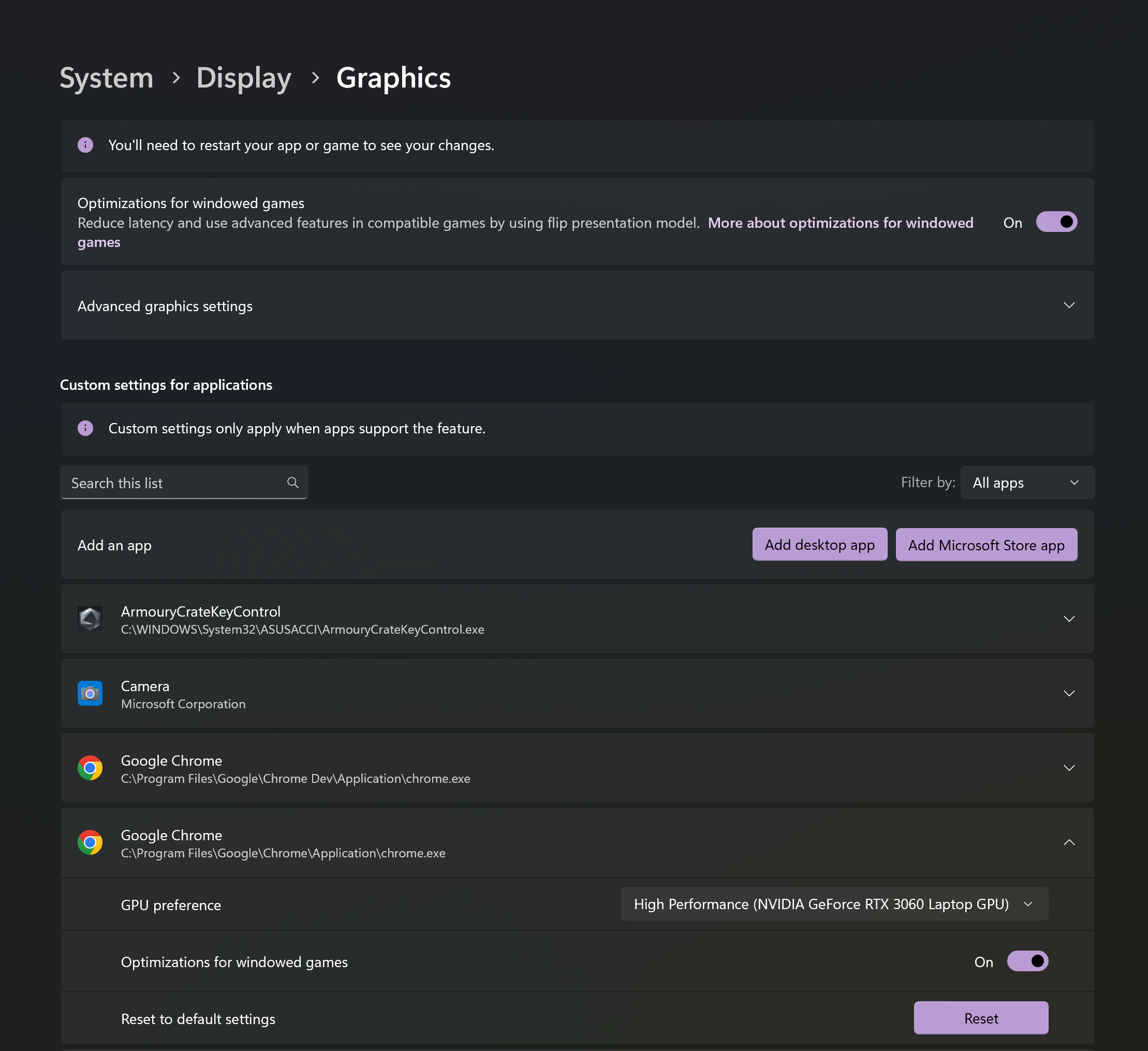1148x1051 pixels.
Task: Click the Search this list field
Action: (171, 483)
